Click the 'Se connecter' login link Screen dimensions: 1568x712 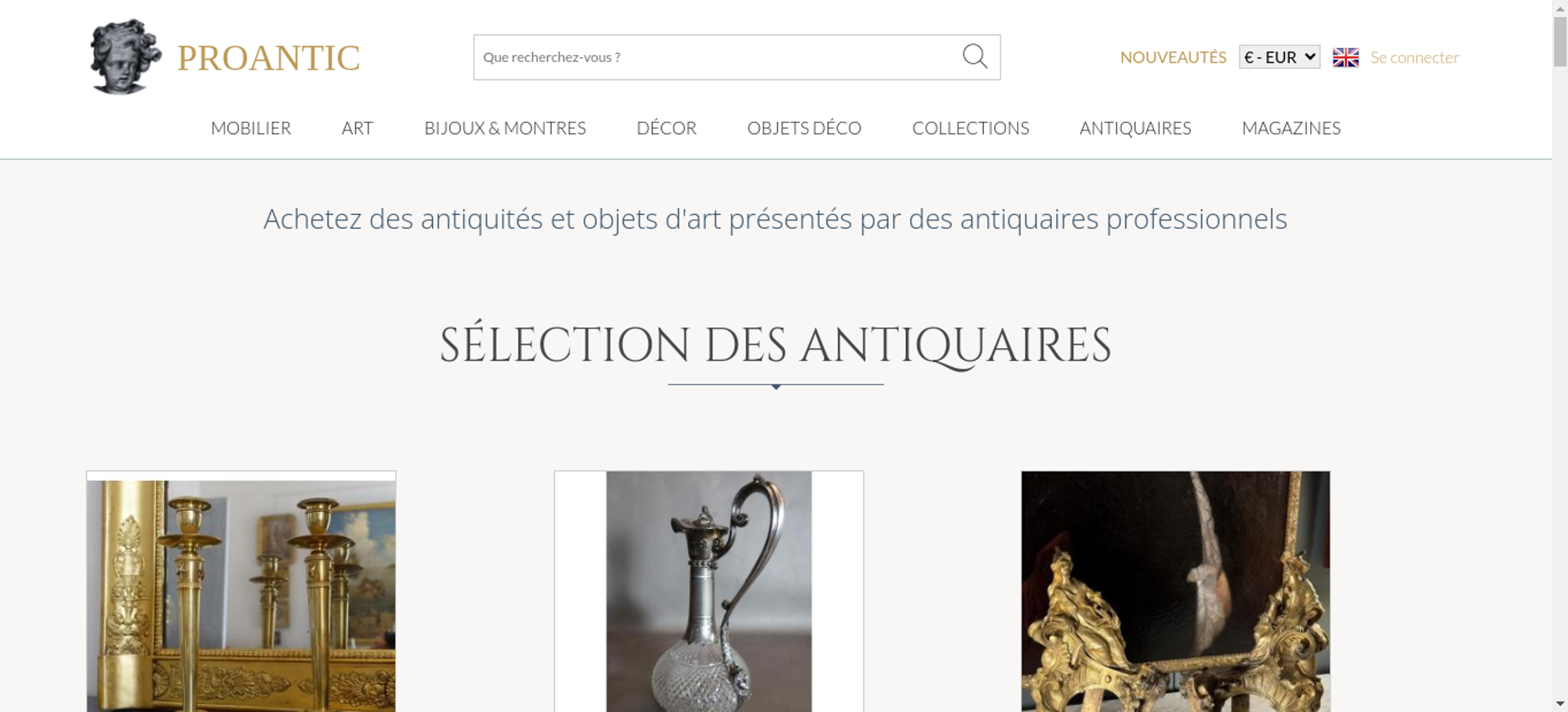pyautogui.click(x=1414, y=57)
